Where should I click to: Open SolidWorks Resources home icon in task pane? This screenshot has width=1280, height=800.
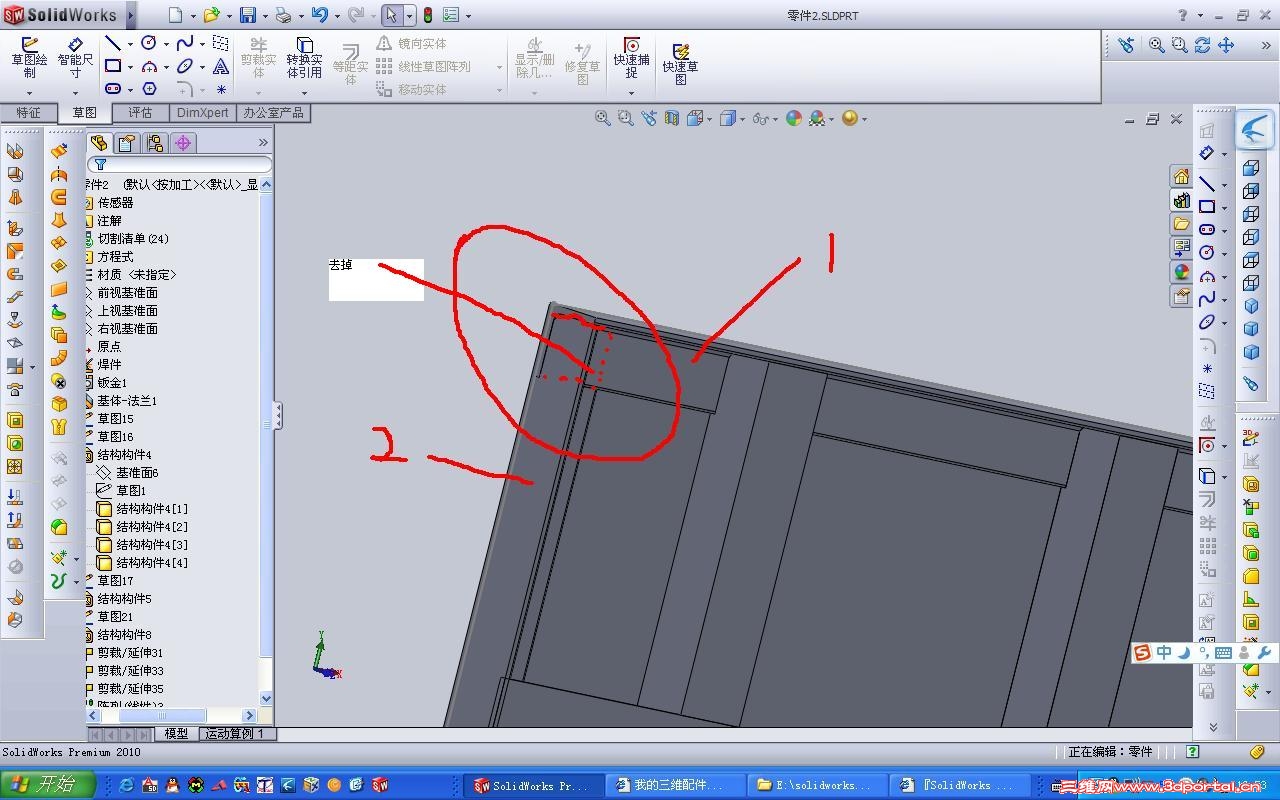[x=1181, y=176]
